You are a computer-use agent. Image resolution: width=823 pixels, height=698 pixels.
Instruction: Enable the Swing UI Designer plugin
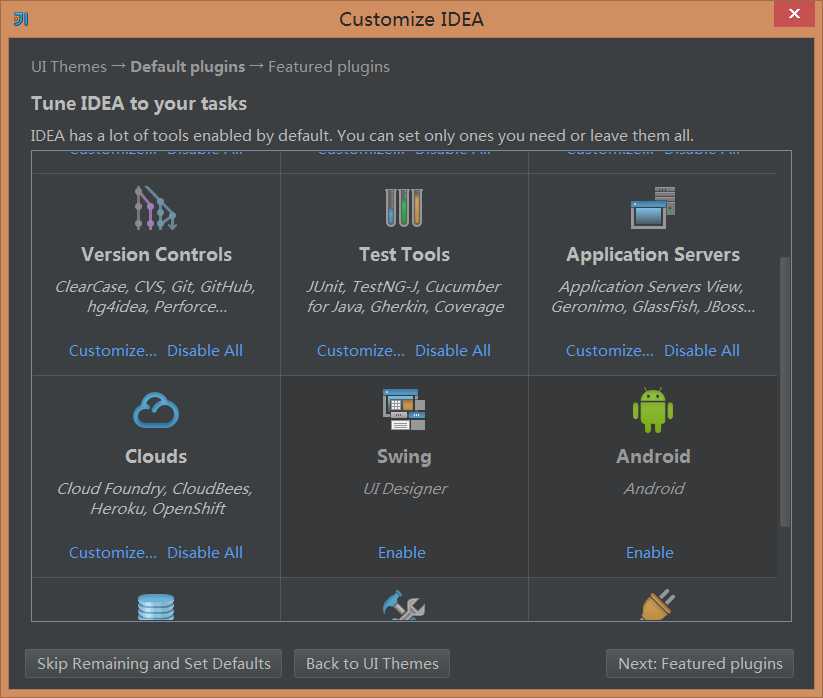coord(402,553)
